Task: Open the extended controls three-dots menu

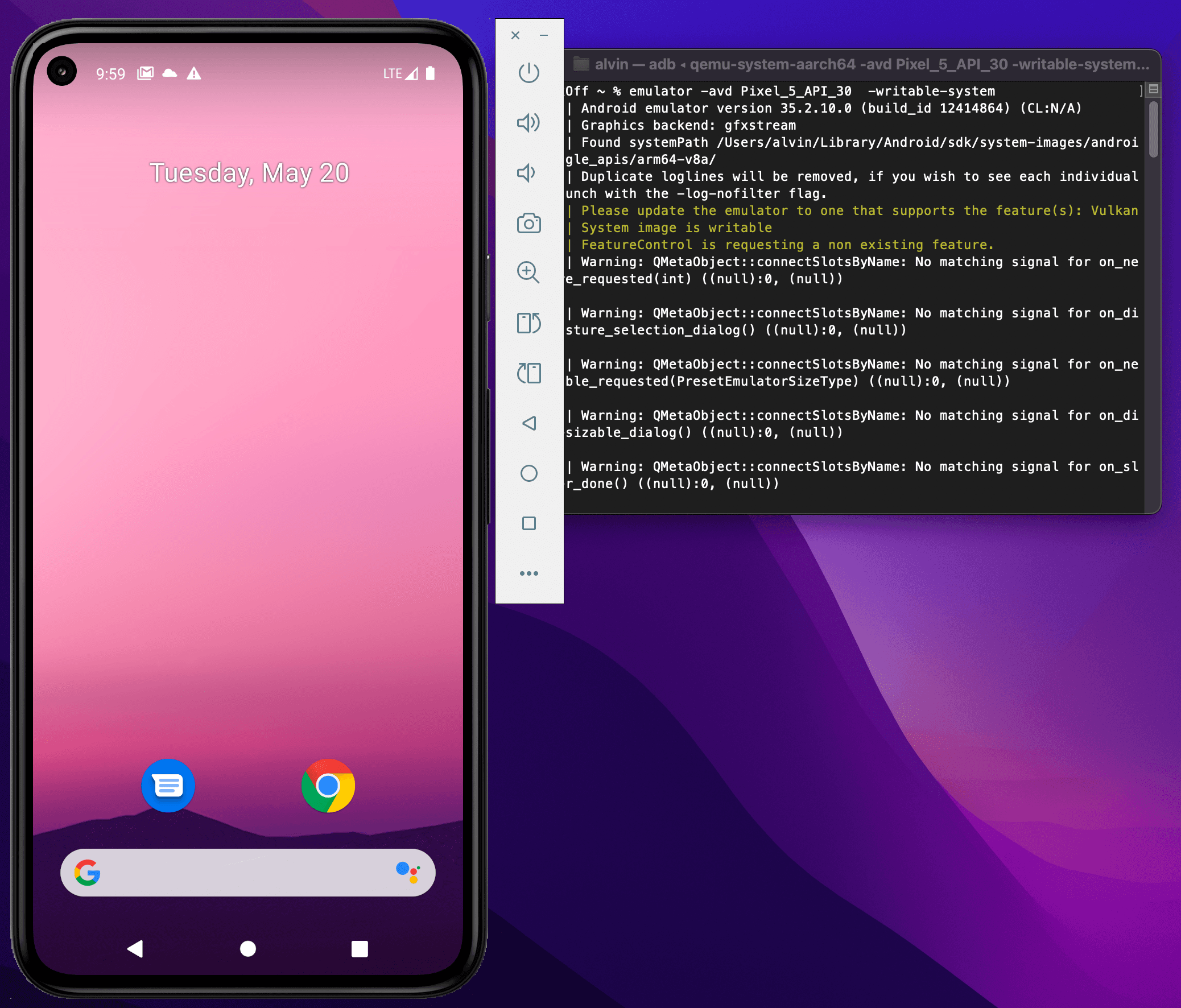Action: coord(528,573)
